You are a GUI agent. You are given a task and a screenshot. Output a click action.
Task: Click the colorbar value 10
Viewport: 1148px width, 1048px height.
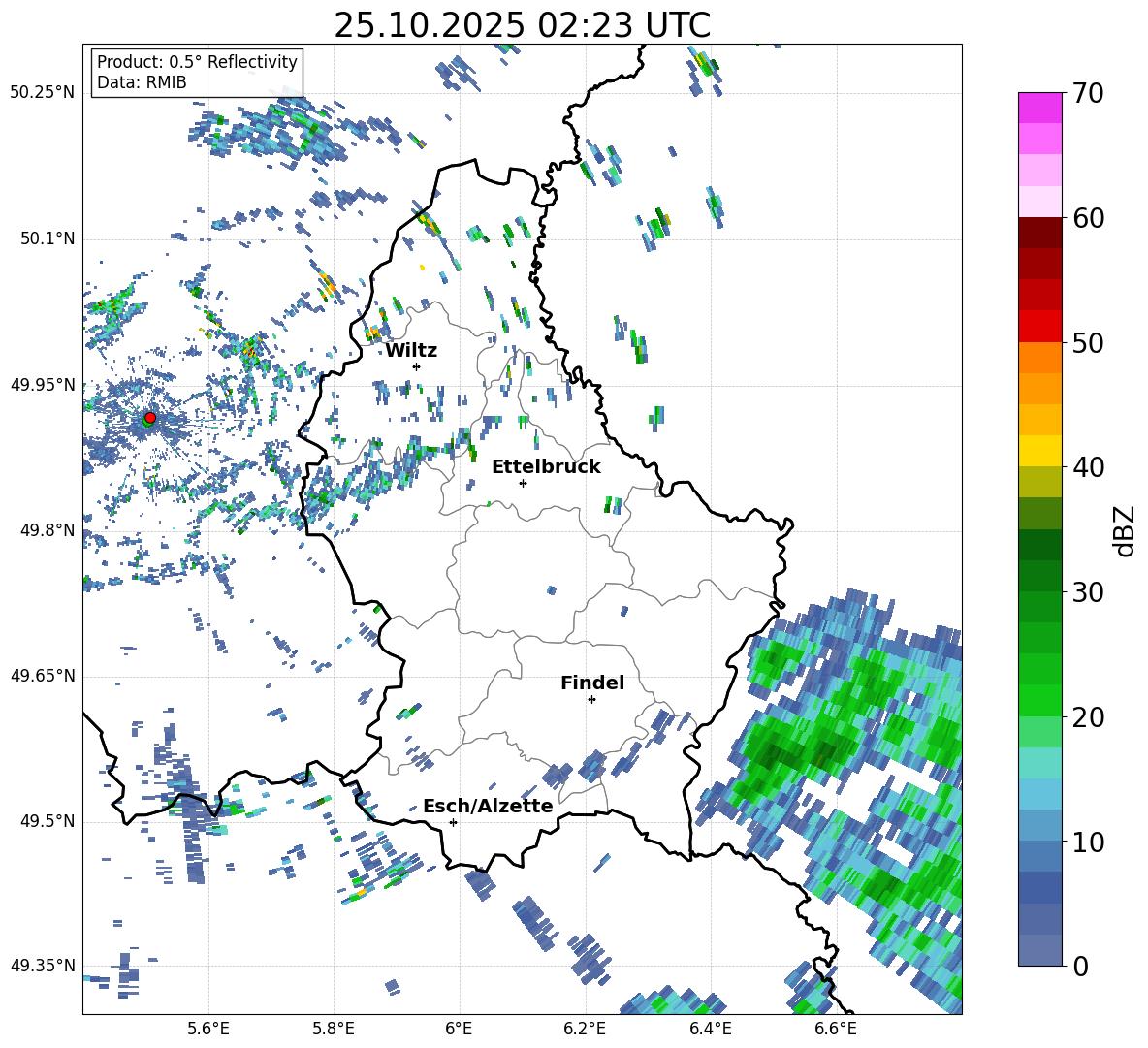(x=1088, y=842)
